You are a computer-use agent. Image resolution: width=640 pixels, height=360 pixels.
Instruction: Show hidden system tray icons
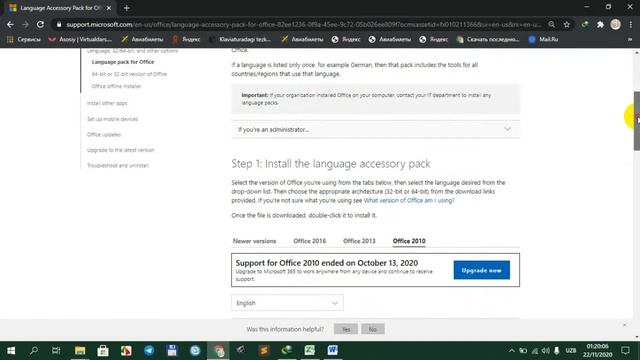pos(511,350)
